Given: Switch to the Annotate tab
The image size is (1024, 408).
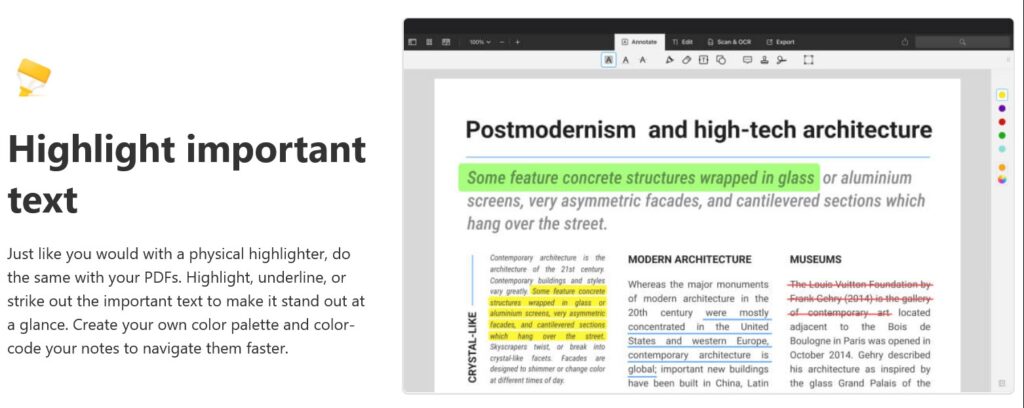Looking at the screenshot, I should click(x=639, y=42).
